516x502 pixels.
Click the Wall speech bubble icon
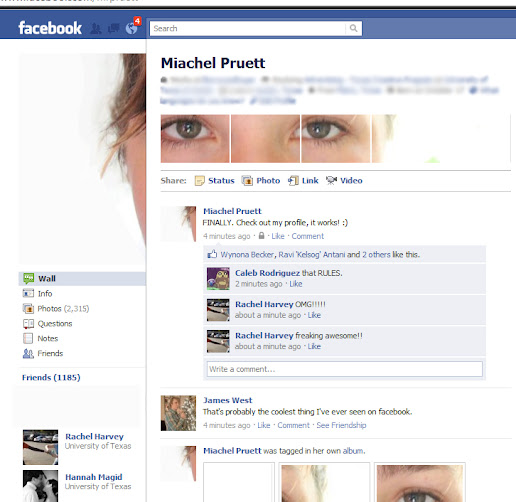(x=29, y=278)
